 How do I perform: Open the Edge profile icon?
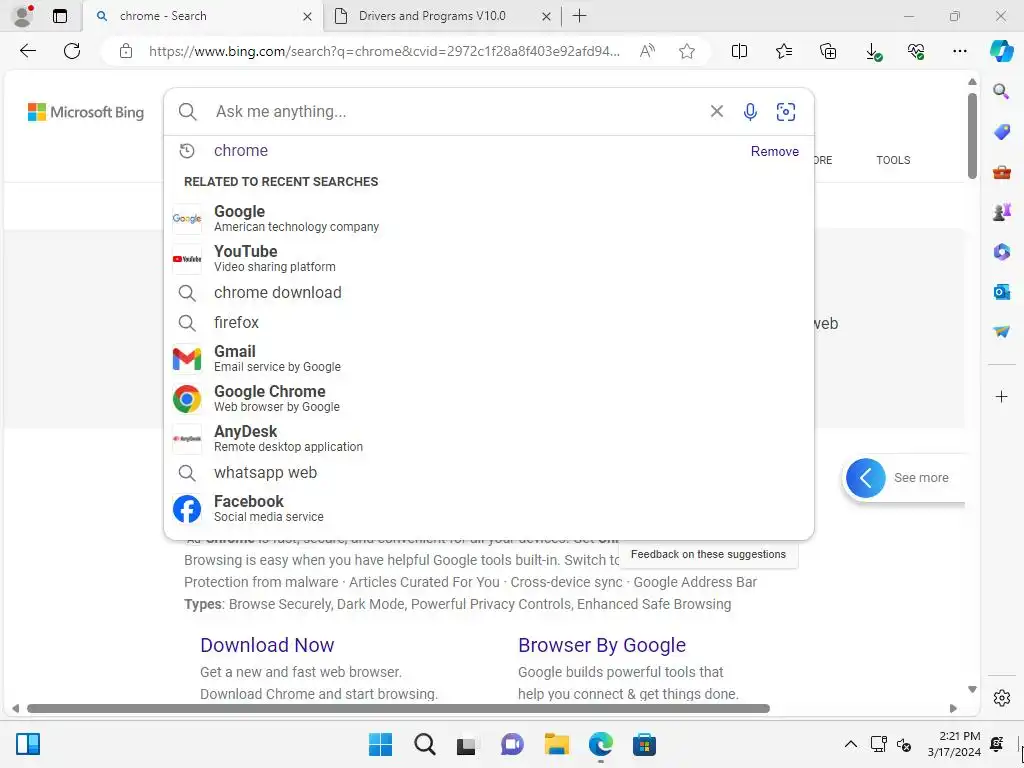(23, 16)
